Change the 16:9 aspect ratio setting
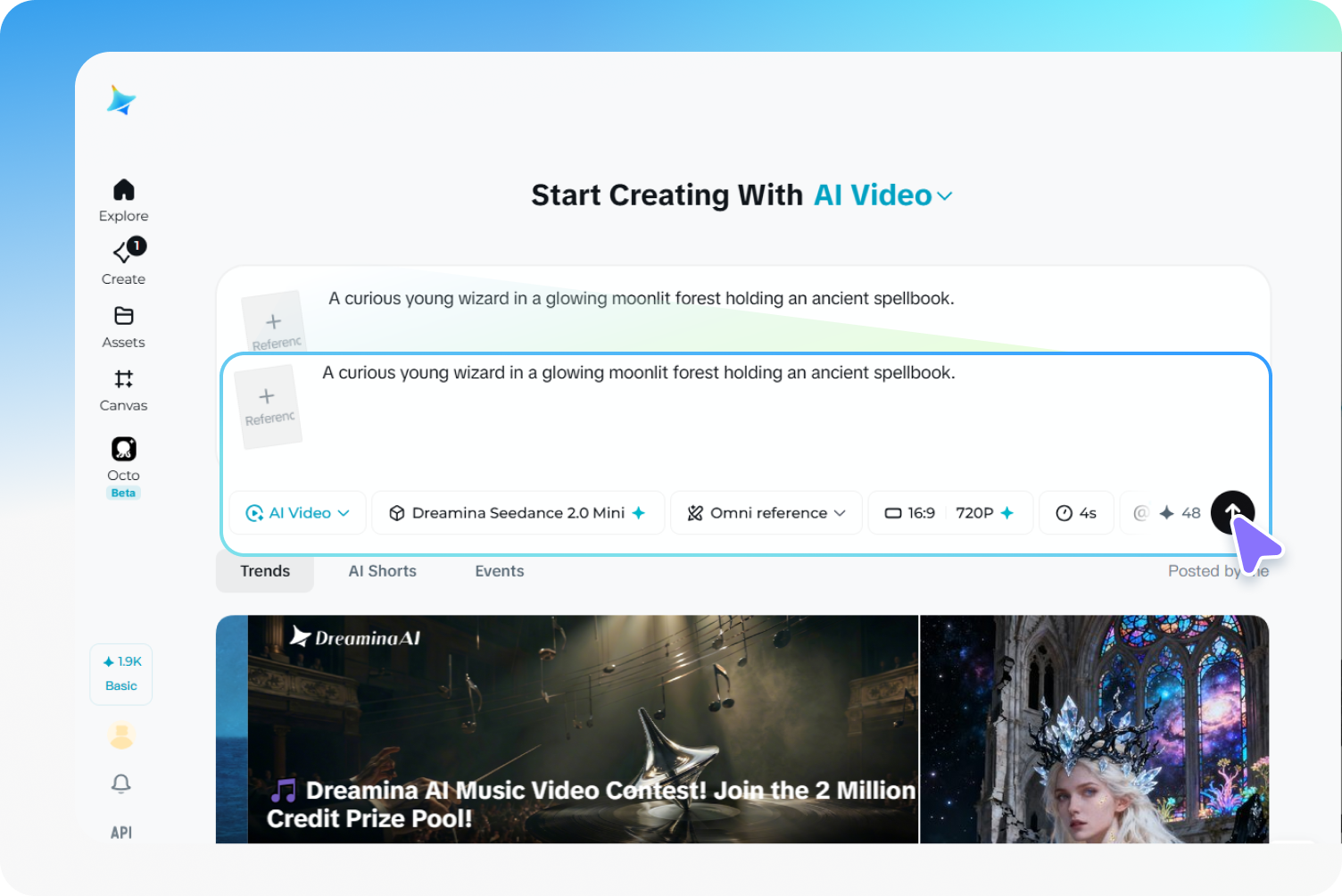The image size is (1342, 896). tap(910, 513)
